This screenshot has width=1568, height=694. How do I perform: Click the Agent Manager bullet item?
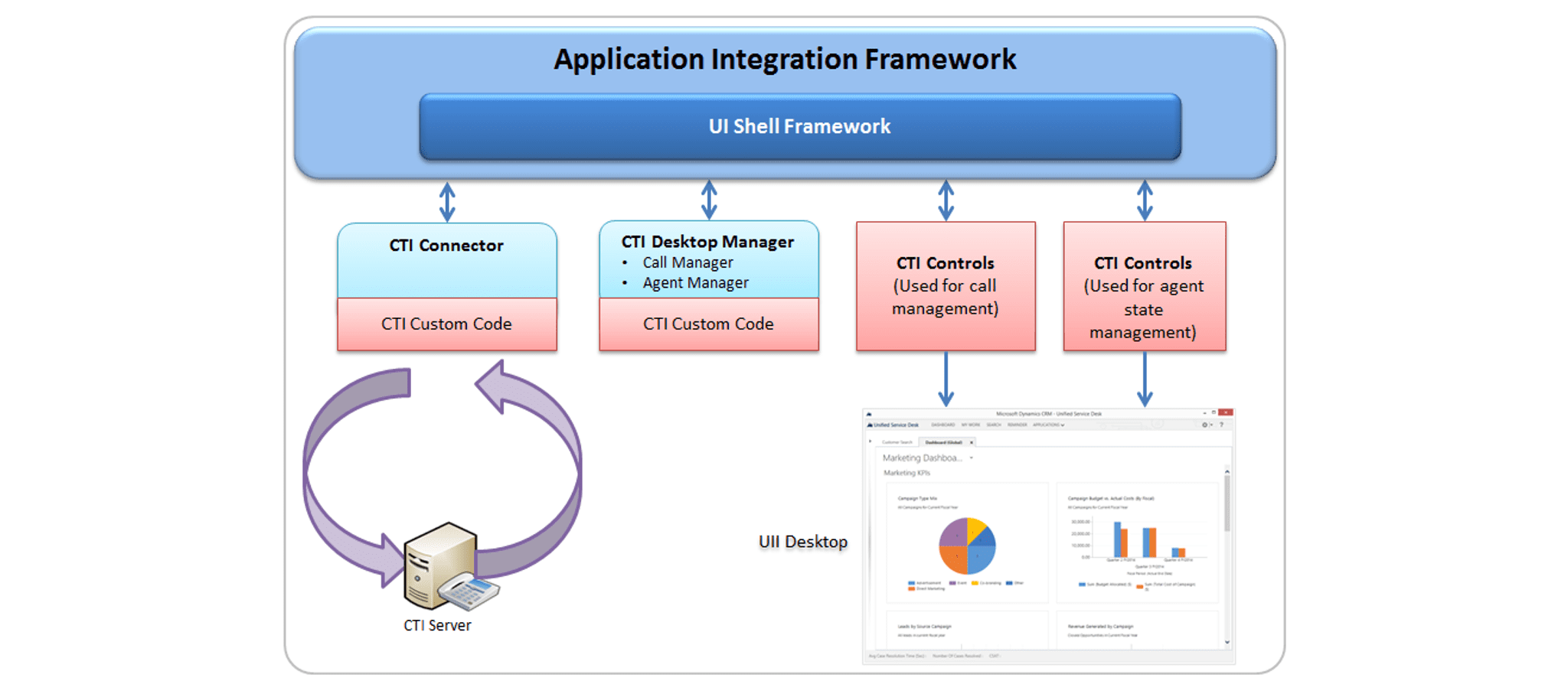695,282
